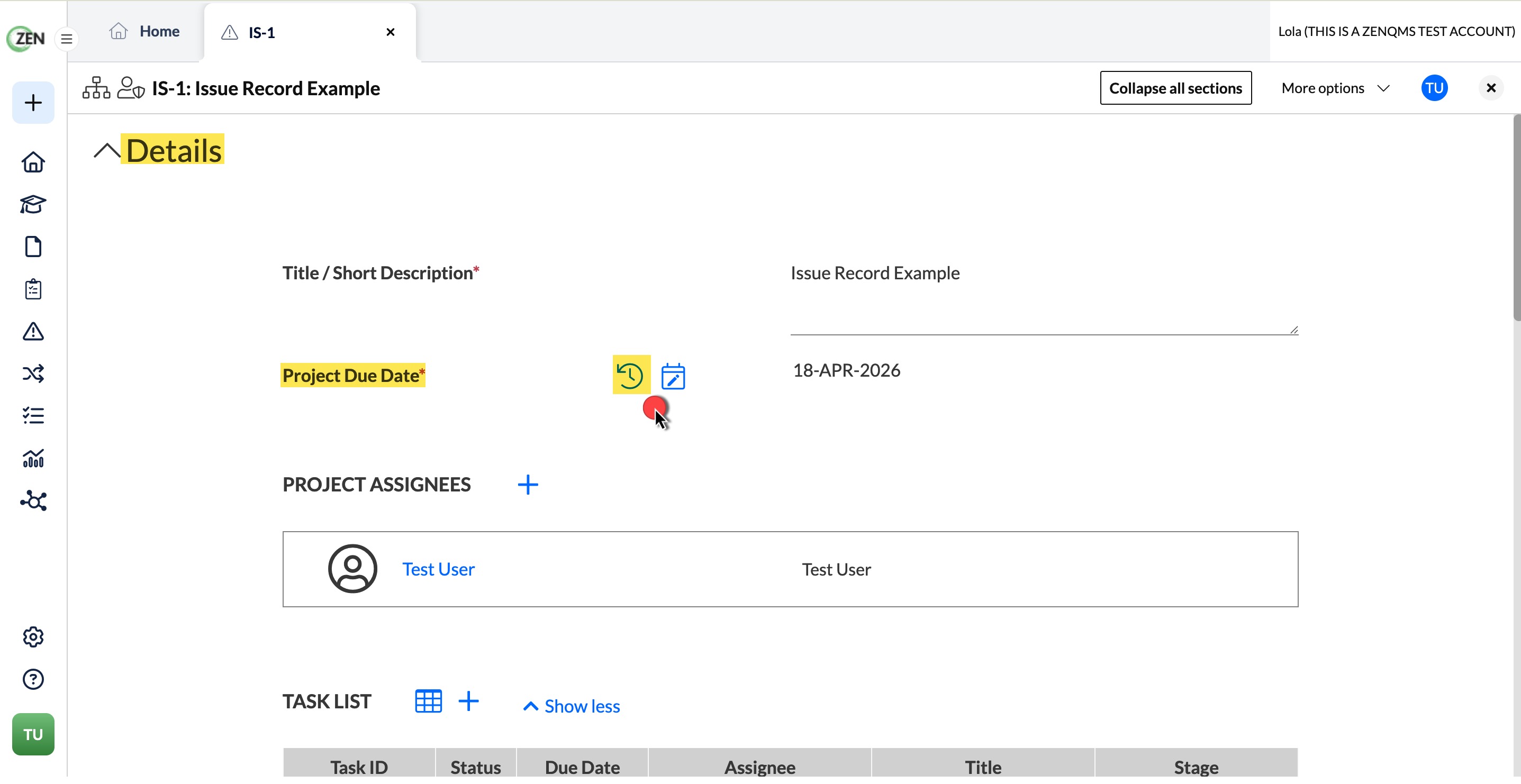Add a new task with Task List plus

tap(469, 701)
